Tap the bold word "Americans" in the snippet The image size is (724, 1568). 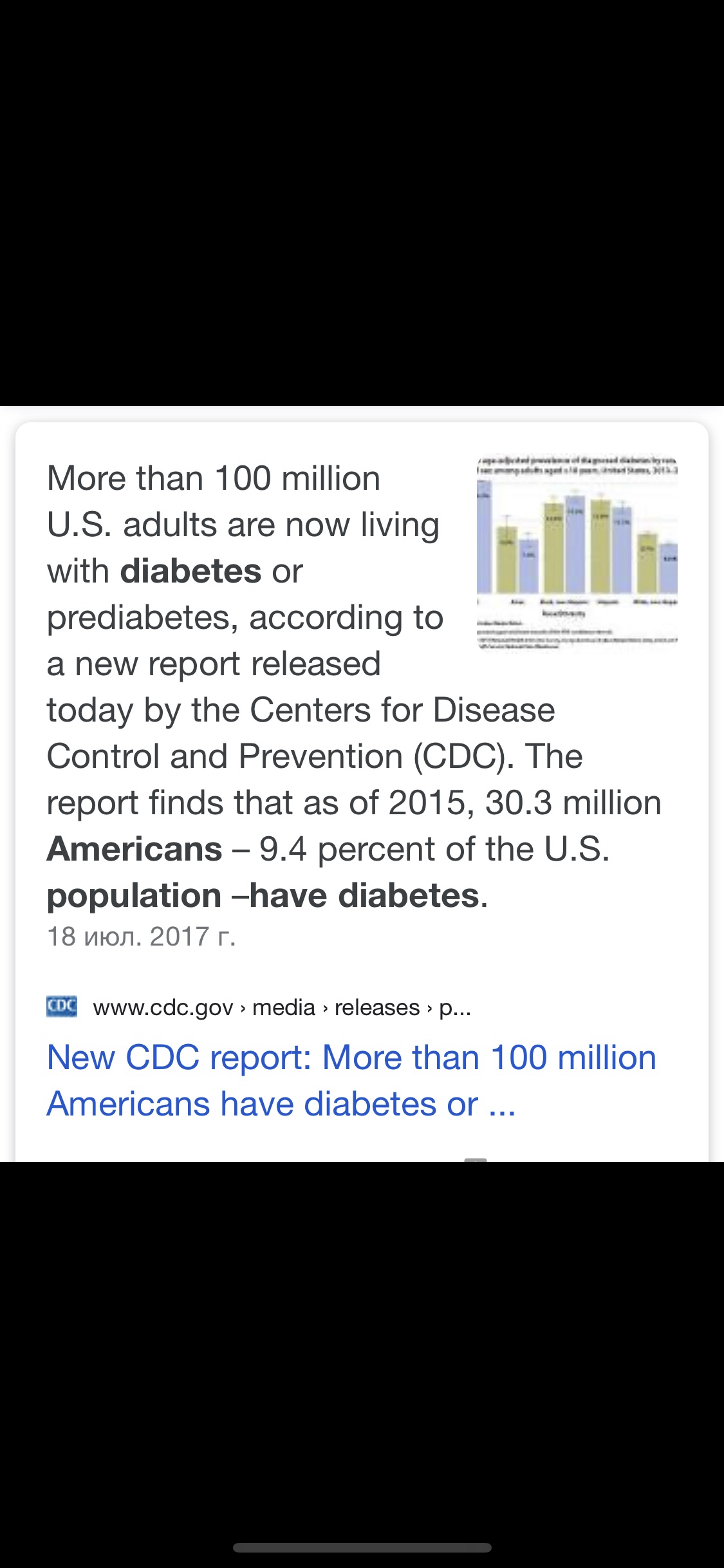[x=135, y=849]
